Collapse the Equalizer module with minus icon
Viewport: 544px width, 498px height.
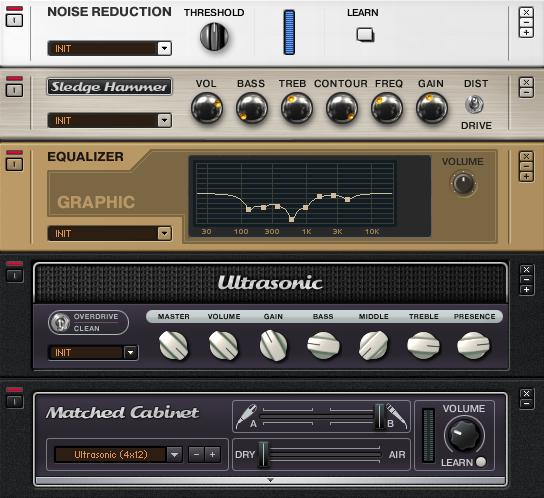[x=526, y=167]
